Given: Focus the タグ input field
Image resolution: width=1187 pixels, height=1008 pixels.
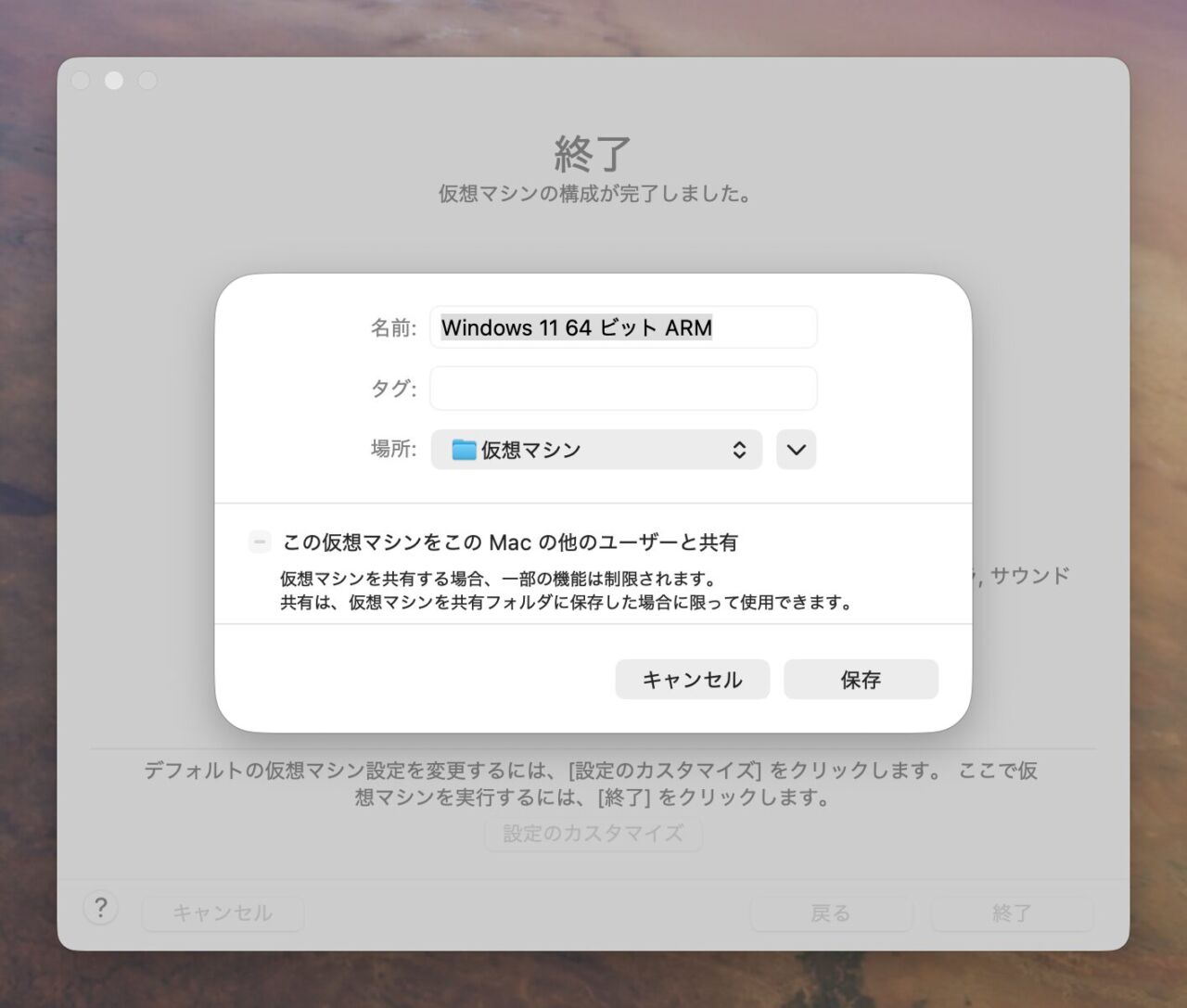Looking at the screenshot, I should click(x=623, y=389).
